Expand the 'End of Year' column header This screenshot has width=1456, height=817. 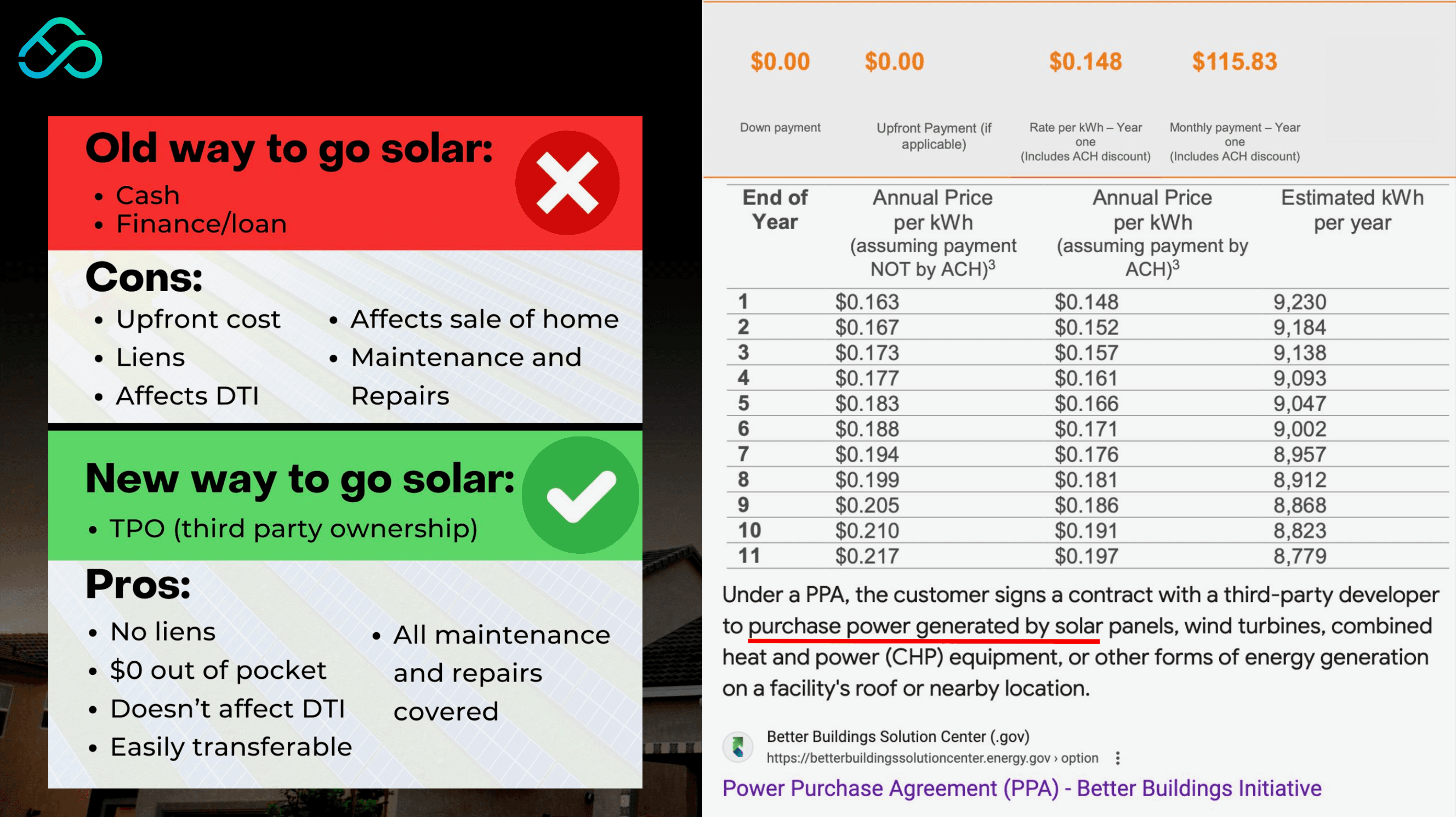[x=776, y=209]
